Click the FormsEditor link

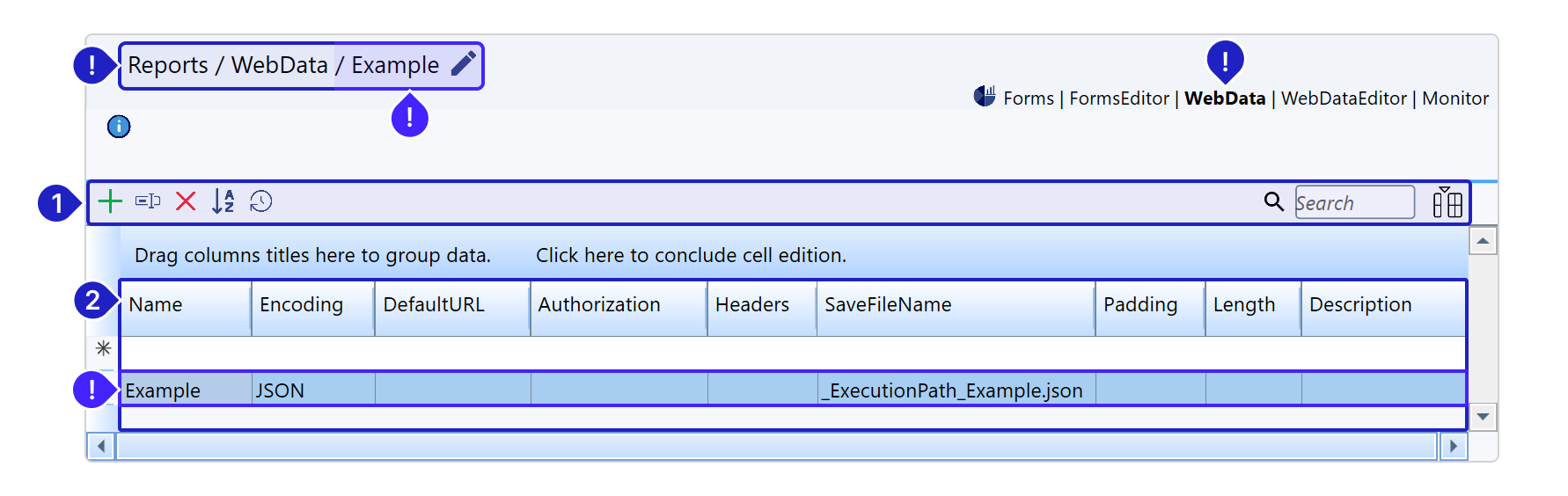(1119, 98)
